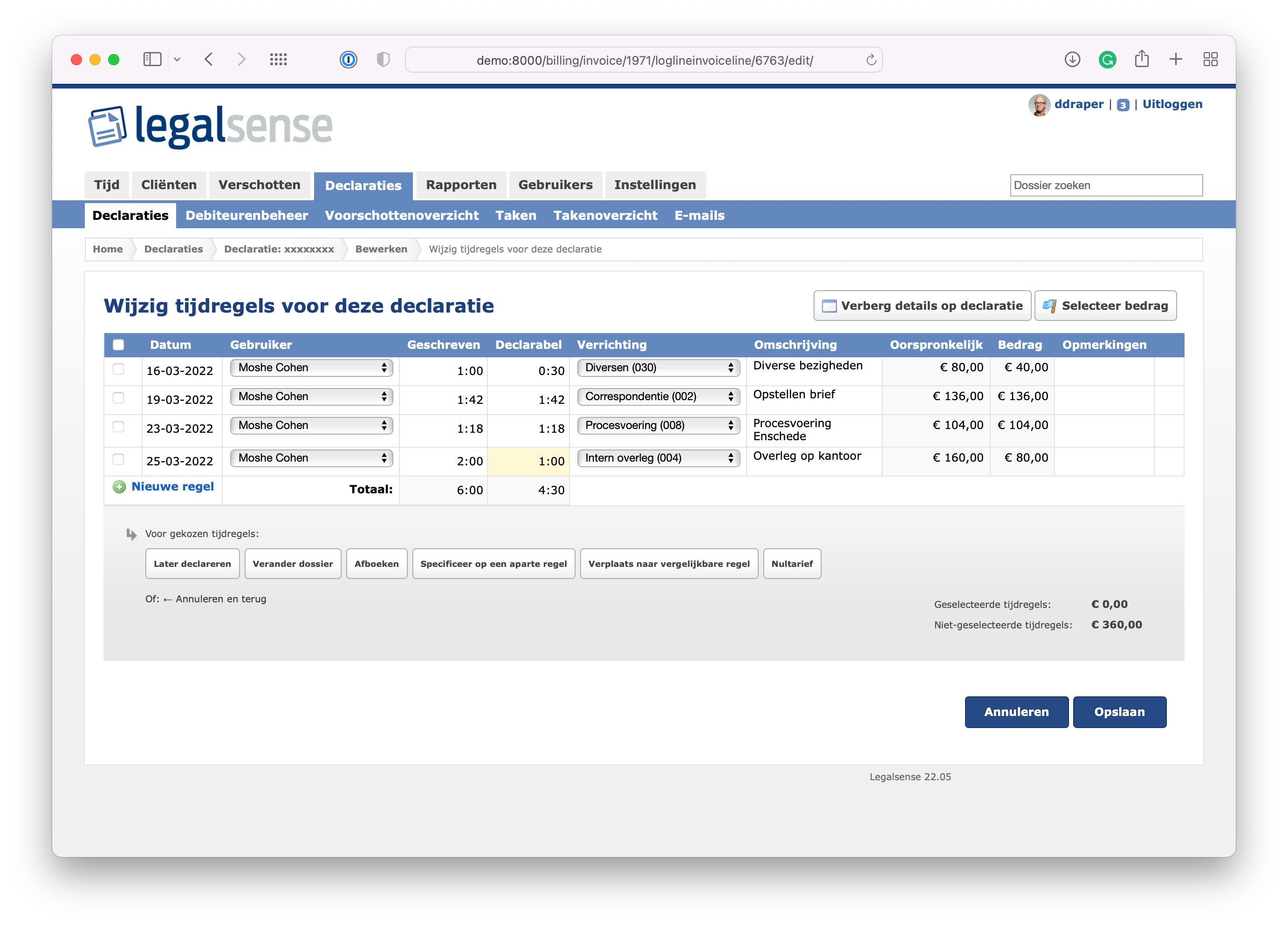Click the 1Password extension icon

[348, 60]
